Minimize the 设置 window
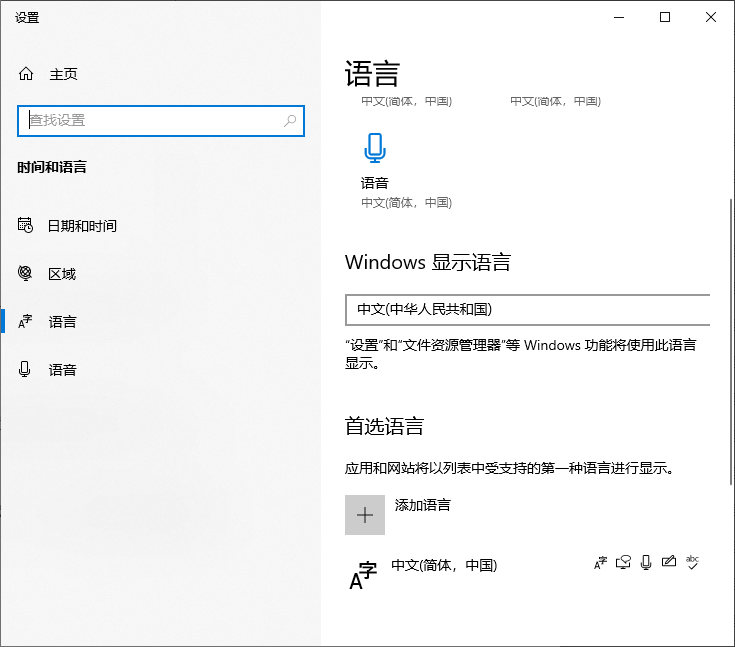This screenshot has height=647, width=735. [619, 17]
